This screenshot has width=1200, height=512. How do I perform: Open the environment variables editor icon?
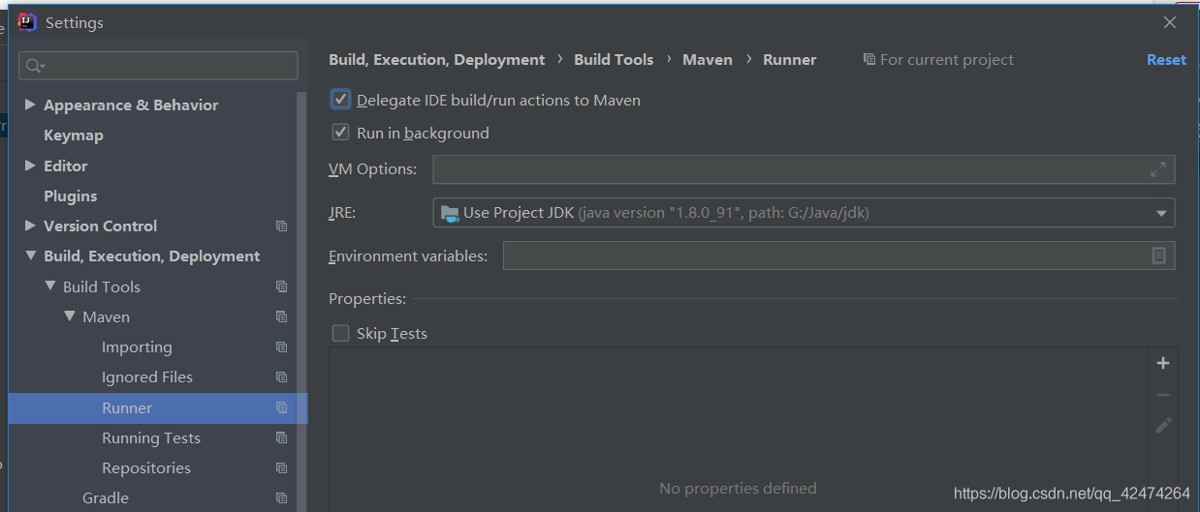(1158, 256)
